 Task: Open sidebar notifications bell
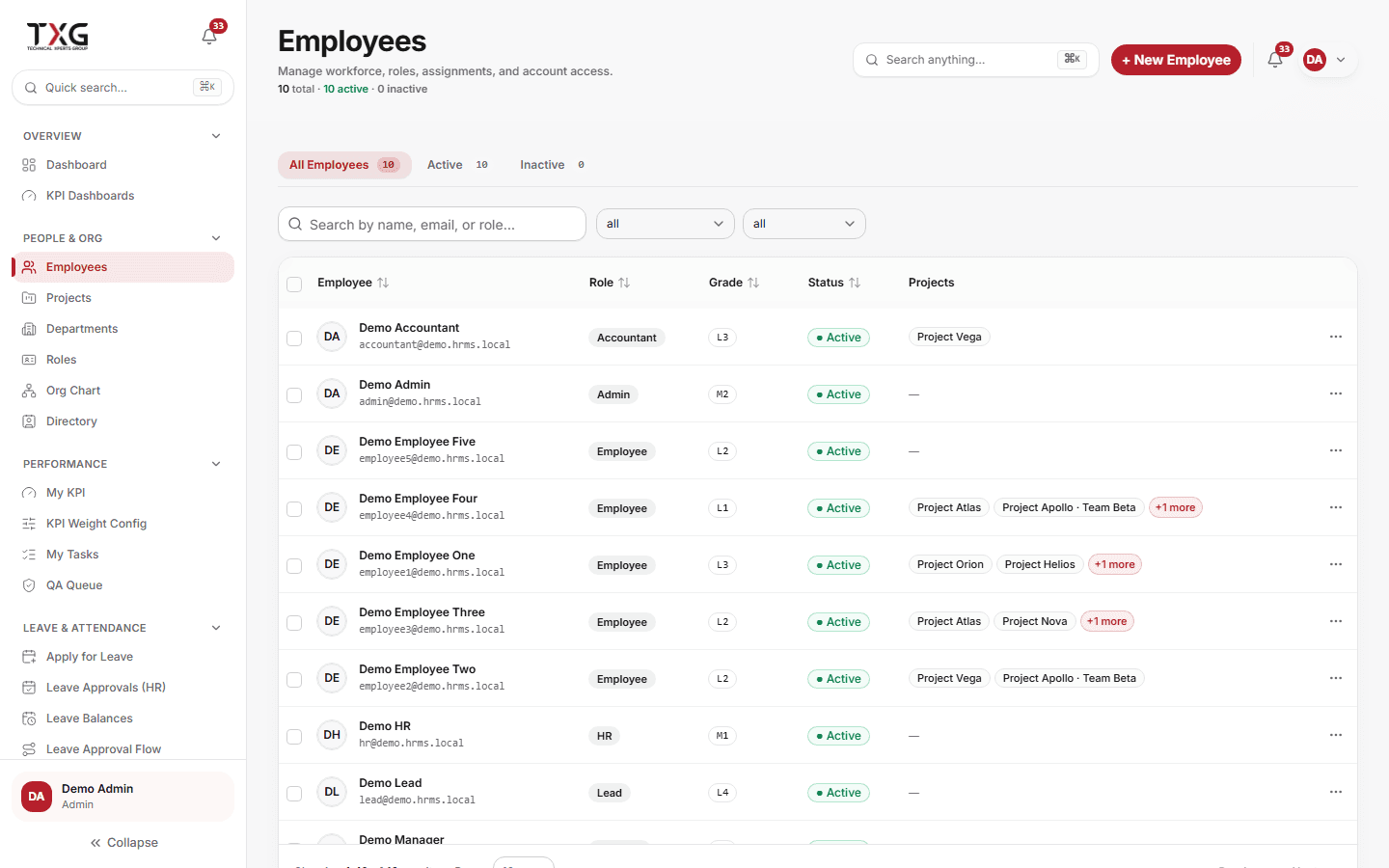click(x=209, y=37)
